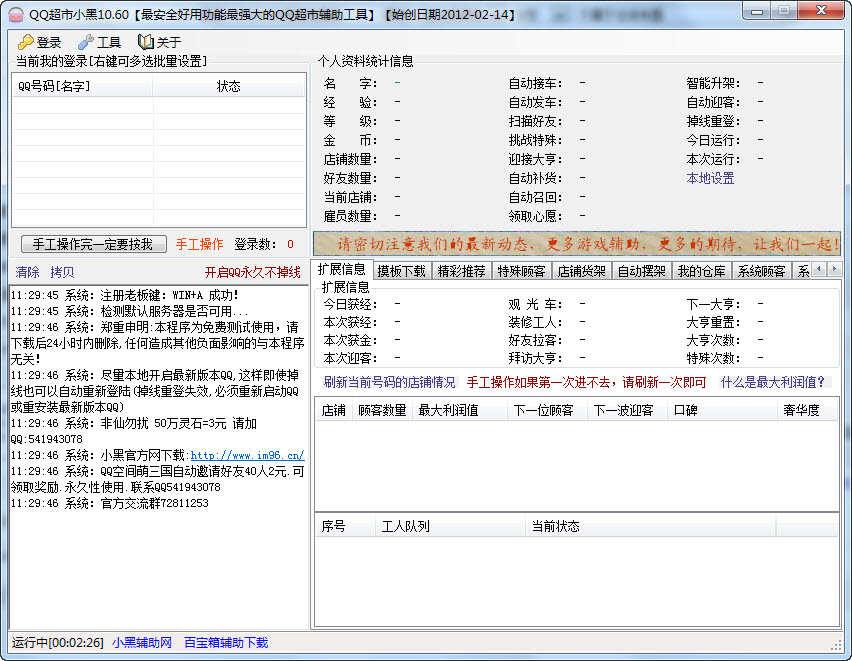852x661 pixels.
Task: Click the wrench icon for 工具
Action: [85, 42]
